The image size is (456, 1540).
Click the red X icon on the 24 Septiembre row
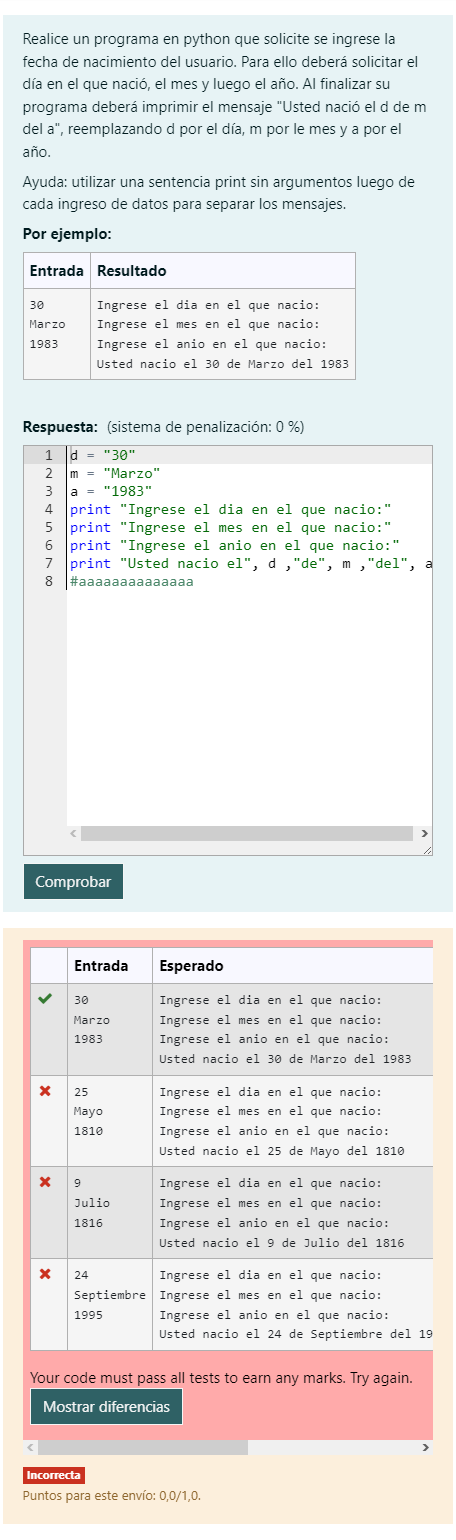tap(45, 1274)
